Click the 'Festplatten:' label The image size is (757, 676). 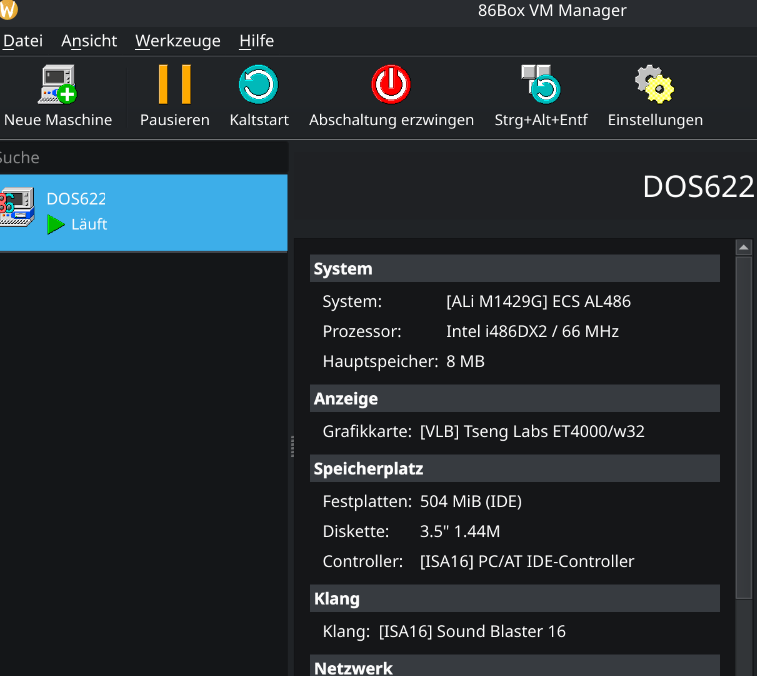(x=367, y=501)
